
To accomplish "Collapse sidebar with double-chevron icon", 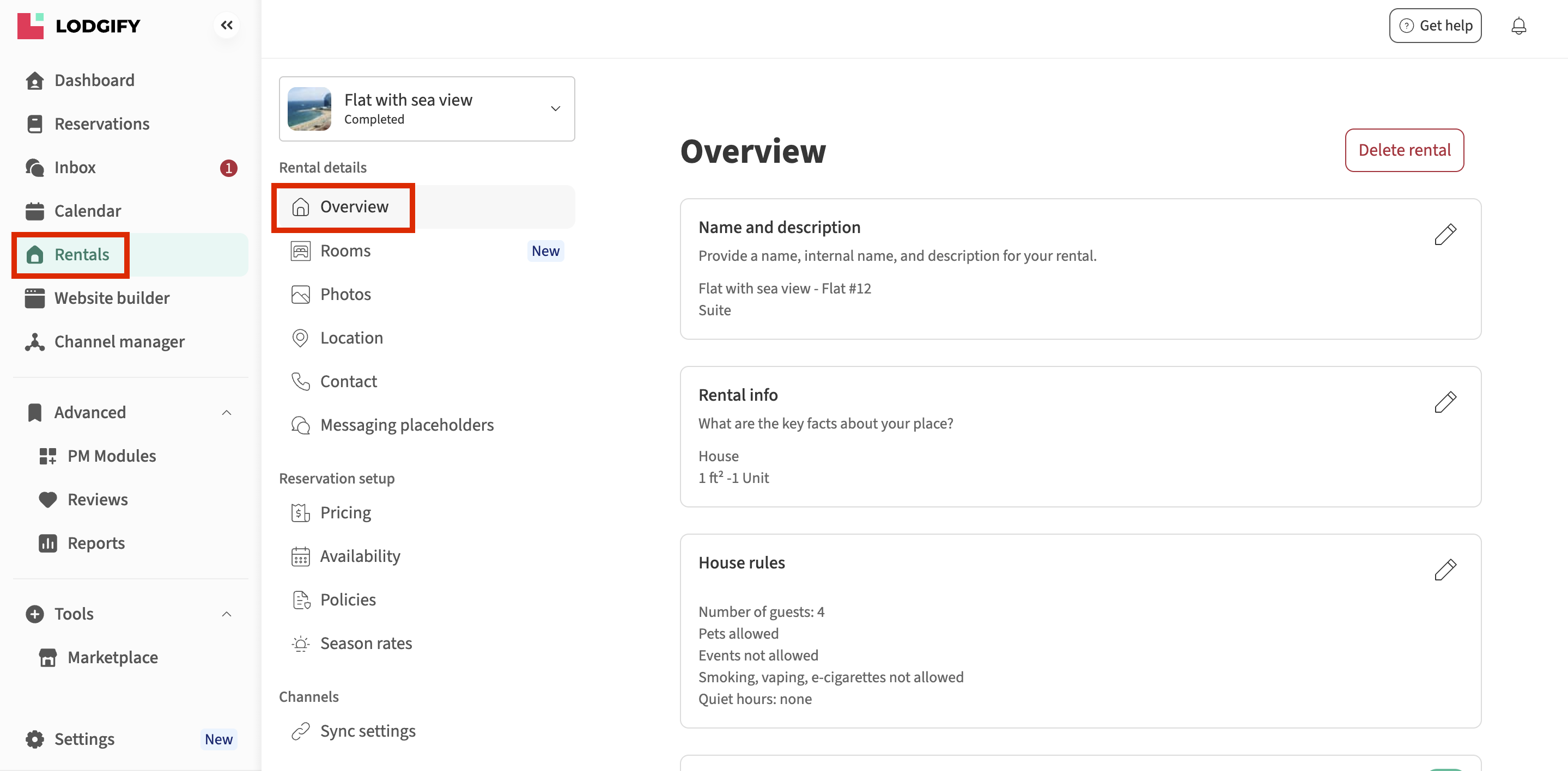I will [227, 25].
